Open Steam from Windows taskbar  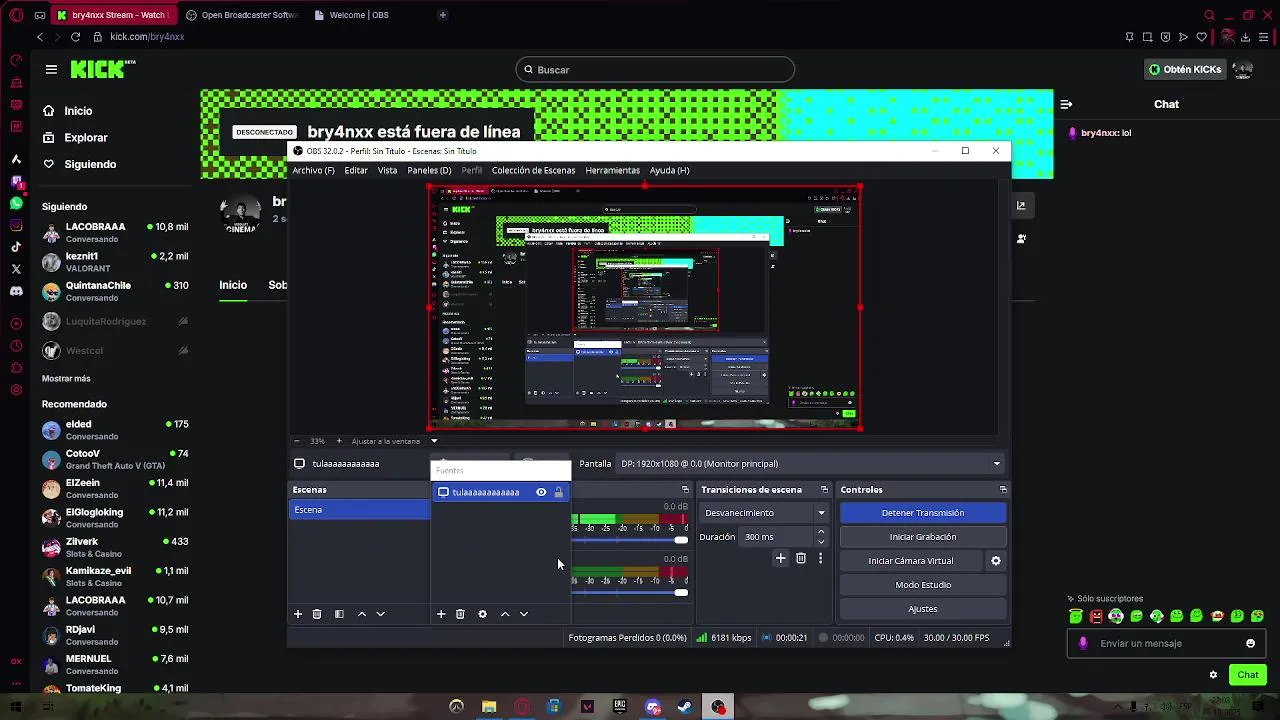pos(685,707)
